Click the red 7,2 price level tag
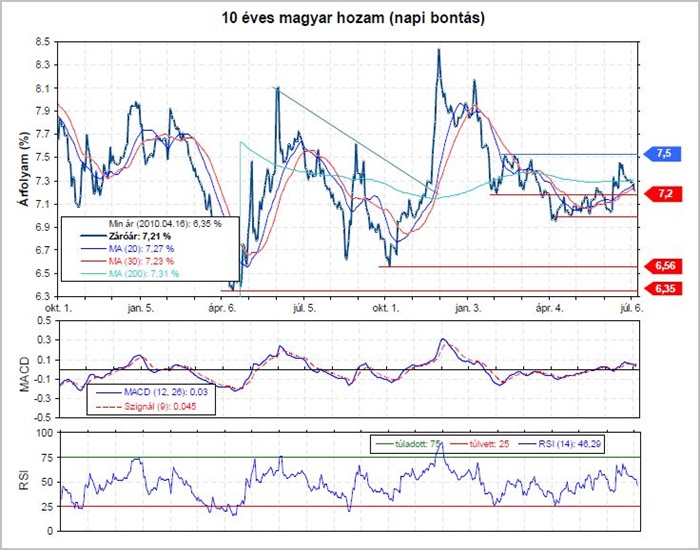The height and width of the screenshot is (550, 700). tap(665, 193)
